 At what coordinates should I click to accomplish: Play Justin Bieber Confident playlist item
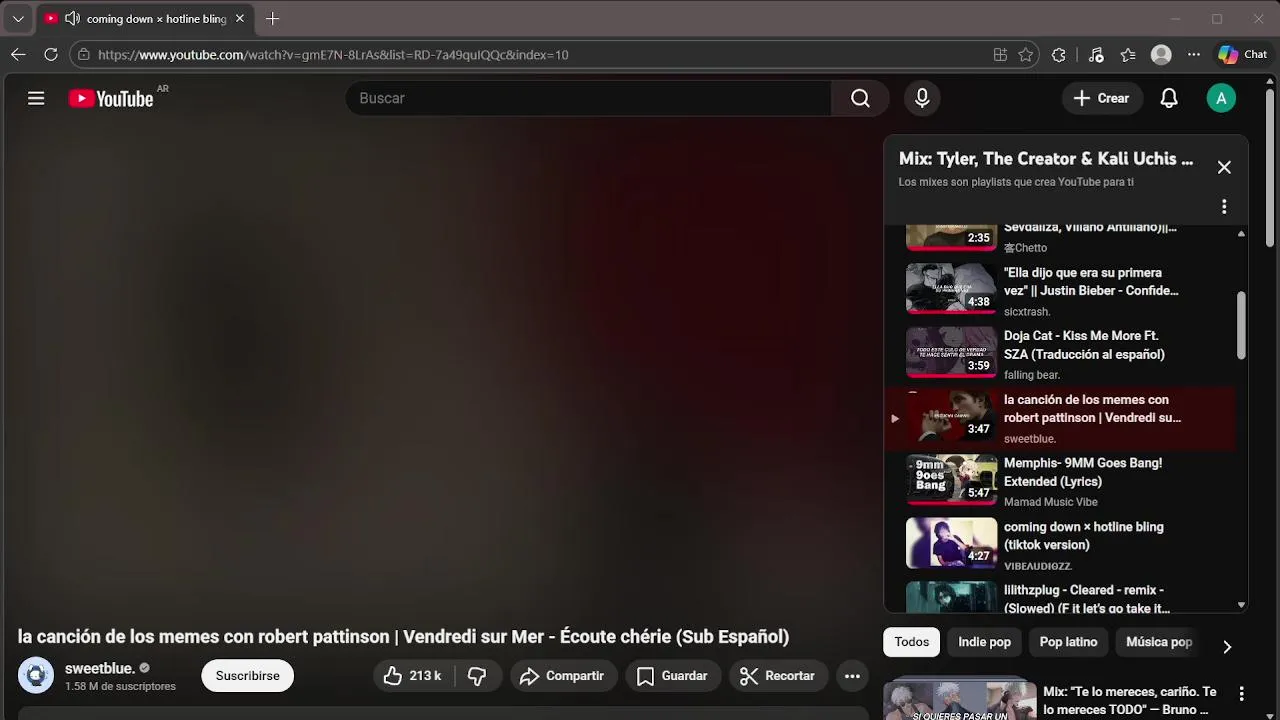[x=1061, y=290]
